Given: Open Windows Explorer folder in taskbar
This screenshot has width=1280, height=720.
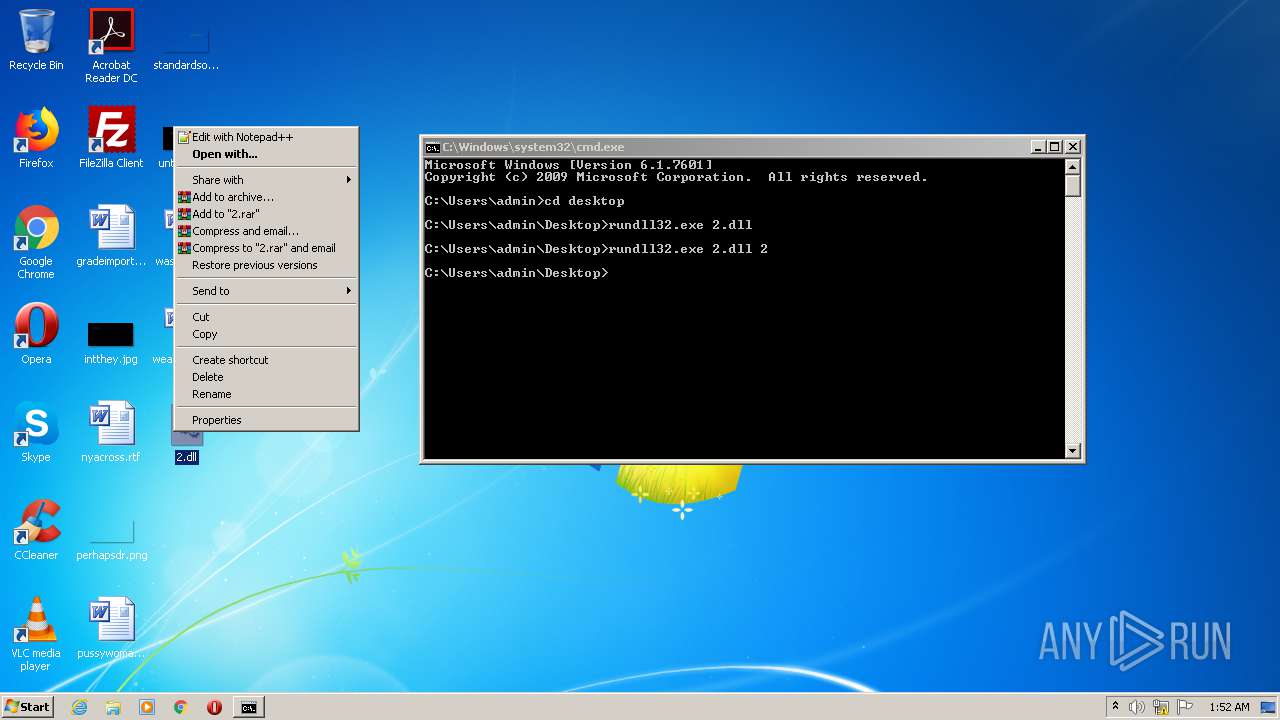Looking at the screenshot, I should coord(113,707).
